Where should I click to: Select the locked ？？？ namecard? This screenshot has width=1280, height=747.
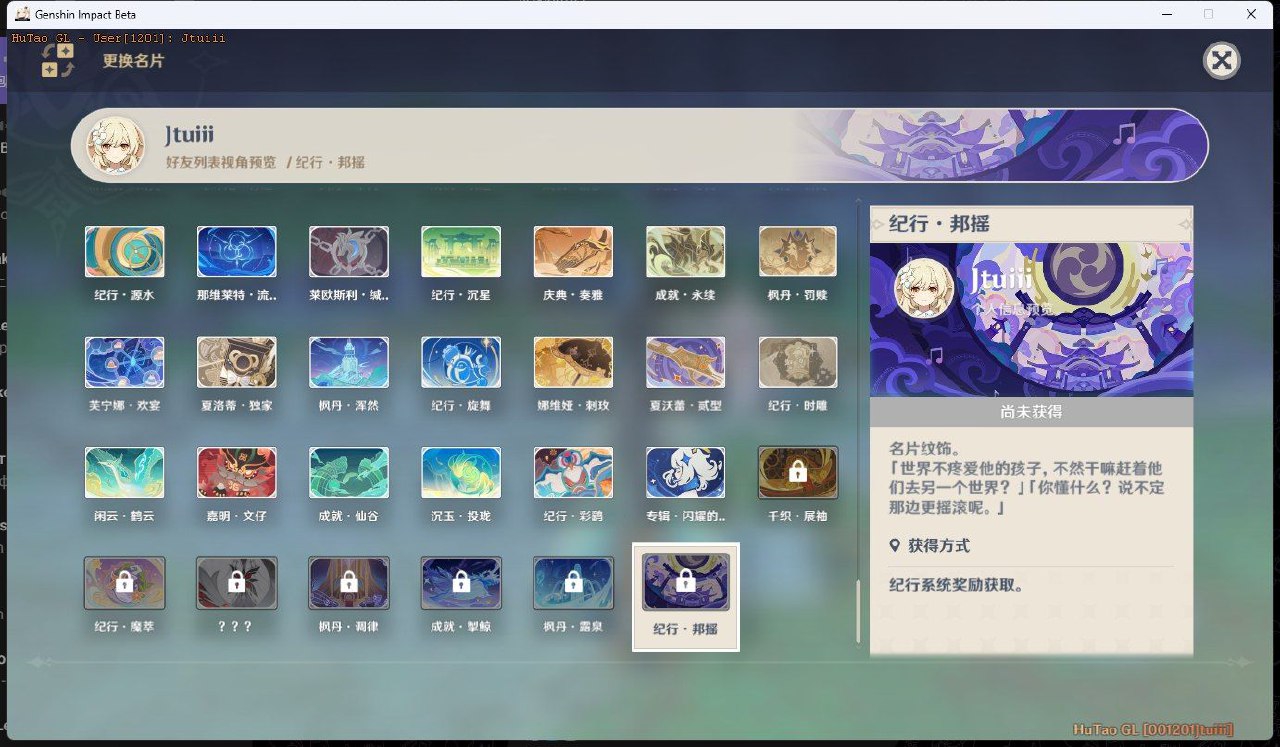click(x=237, y=582)
